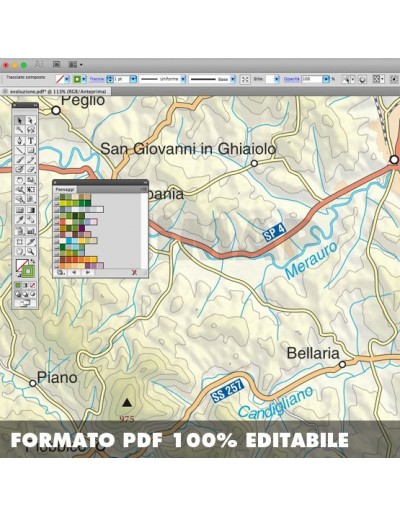Select the Paesaggi swatch library tab
This screenshot has height=517, width=400.
tap(65, 189)
